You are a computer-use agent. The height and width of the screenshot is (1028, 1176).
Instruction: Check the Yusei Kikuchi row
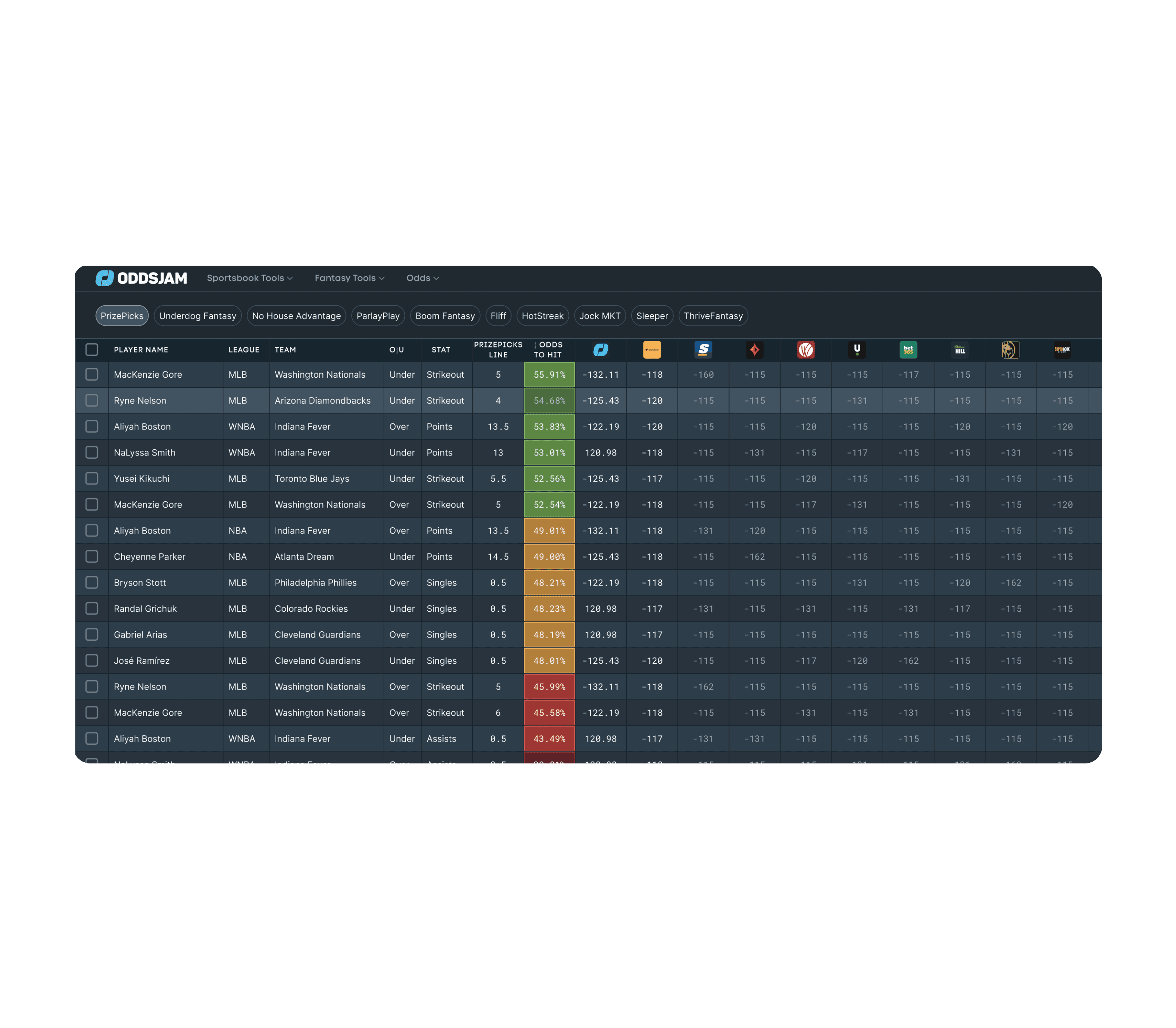click(x=92, y=478)
